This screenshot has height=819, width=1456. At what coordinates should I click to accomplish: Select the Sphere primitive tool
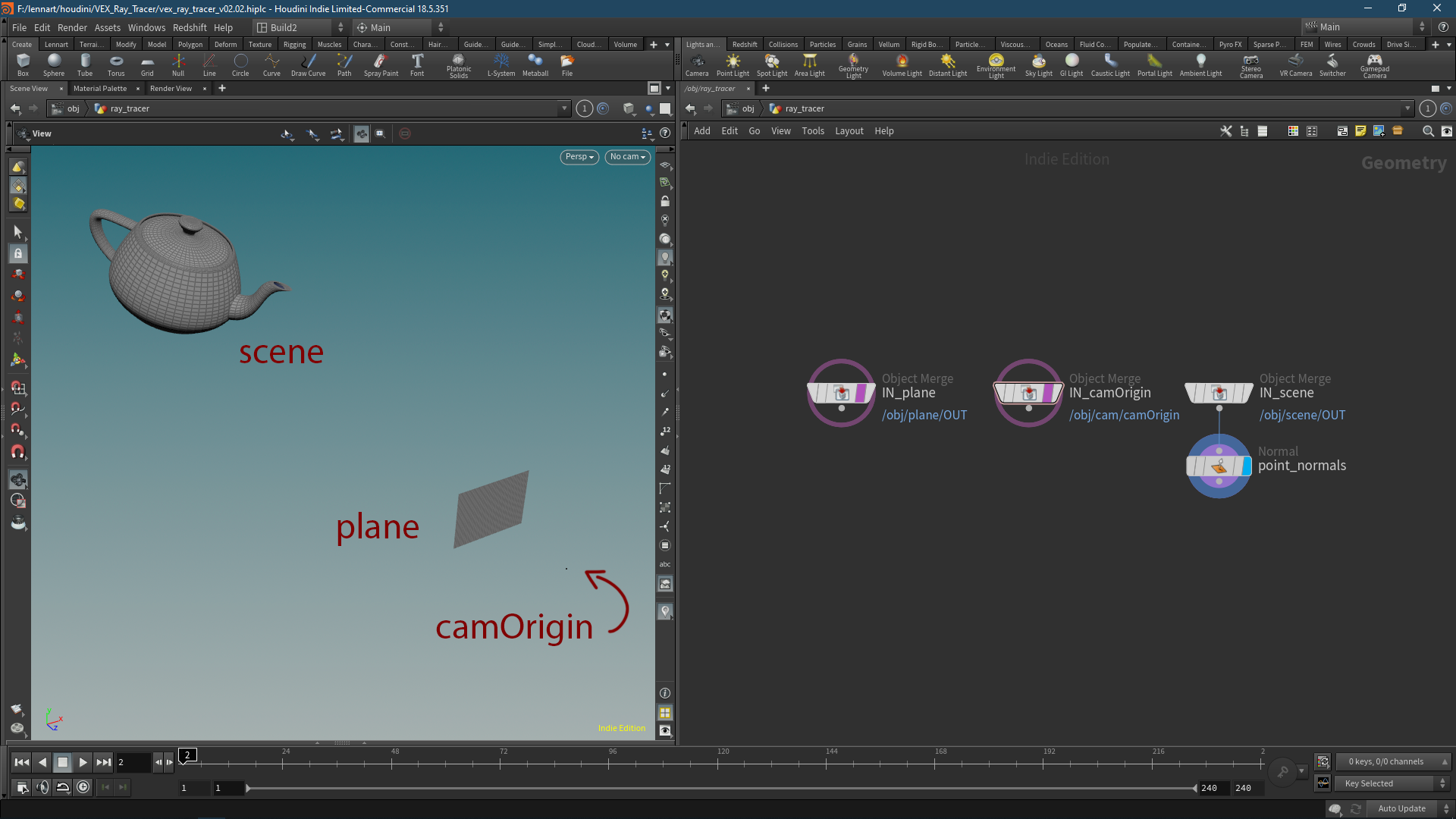54,64
